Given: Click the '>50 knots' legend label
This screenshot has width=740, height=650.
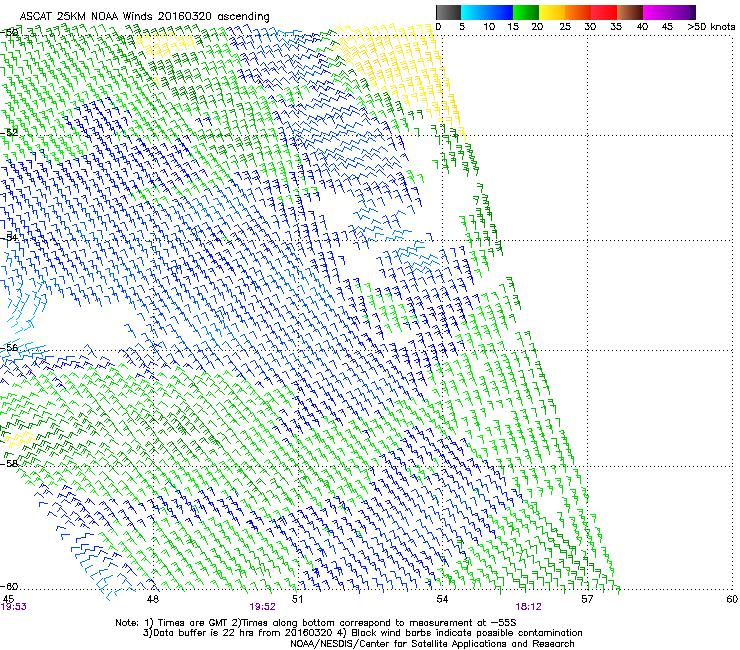Looking at the screenshot, I should [x=711, y=26].
